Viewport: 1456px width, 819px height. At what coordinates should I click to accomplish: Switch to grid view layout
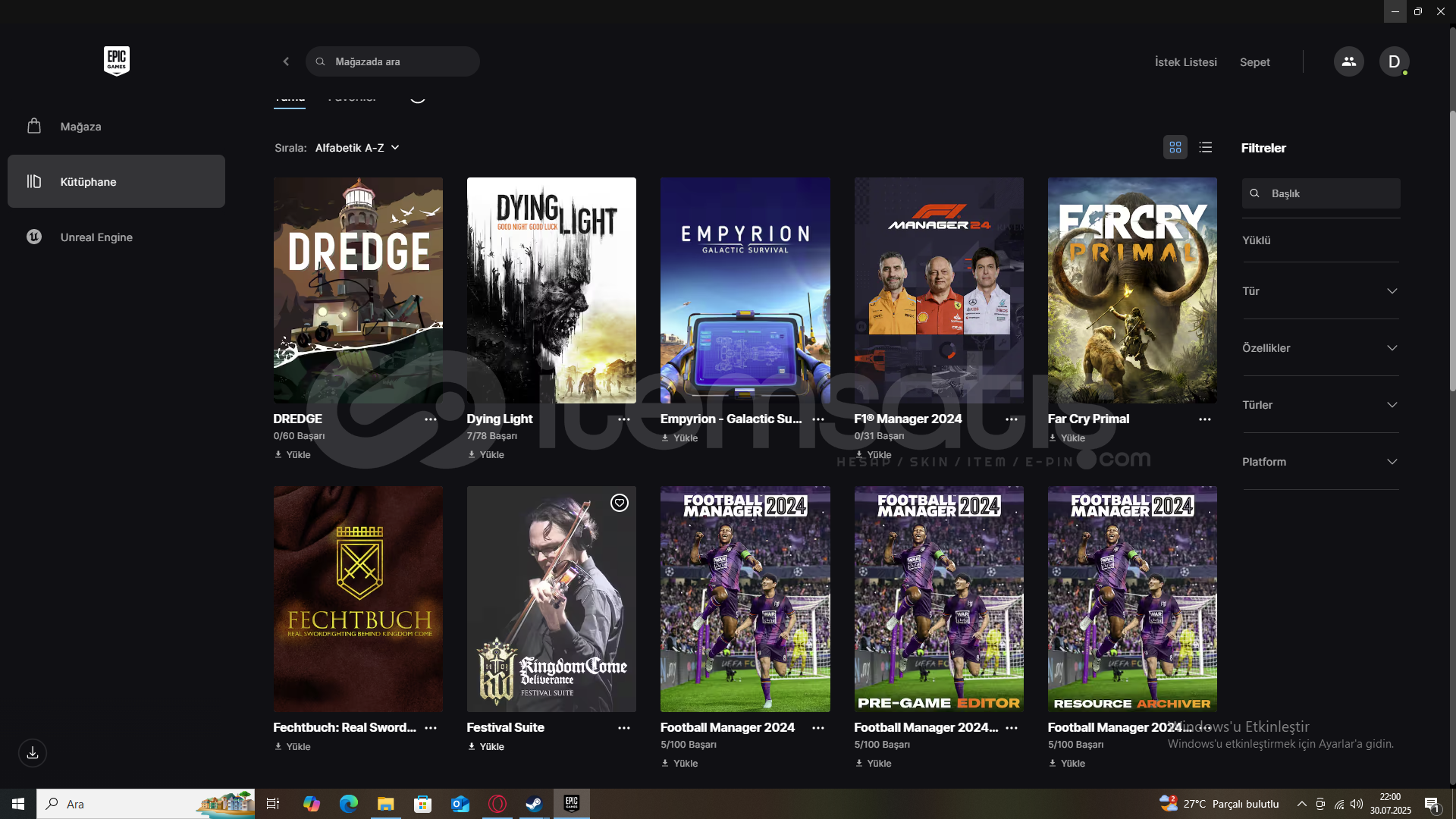(1175, 147)
